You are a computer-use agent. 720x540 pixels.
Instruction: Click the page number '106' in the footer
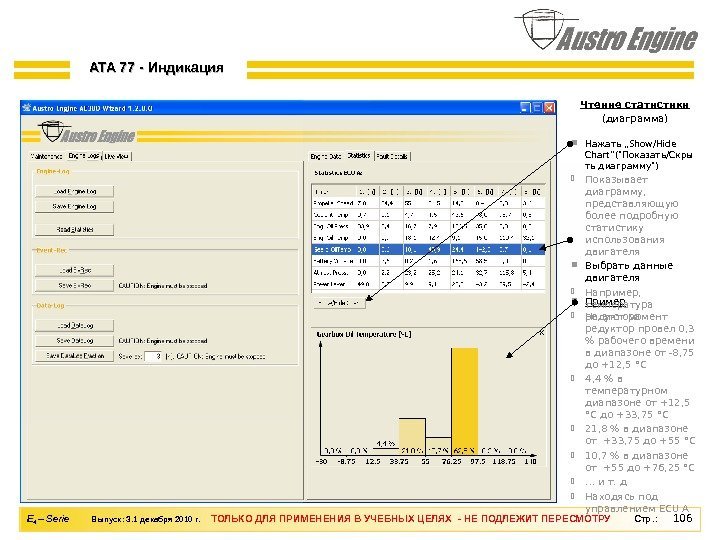point(682,518)
